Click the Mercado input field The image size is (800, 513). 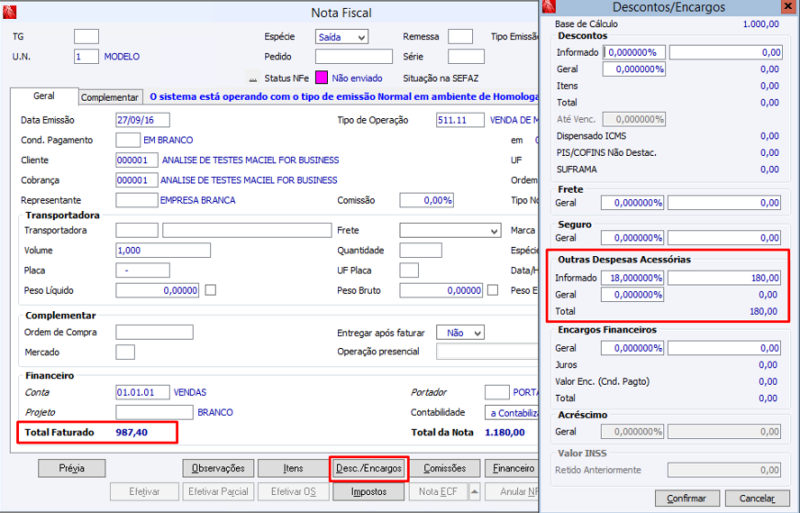[125, 352]
